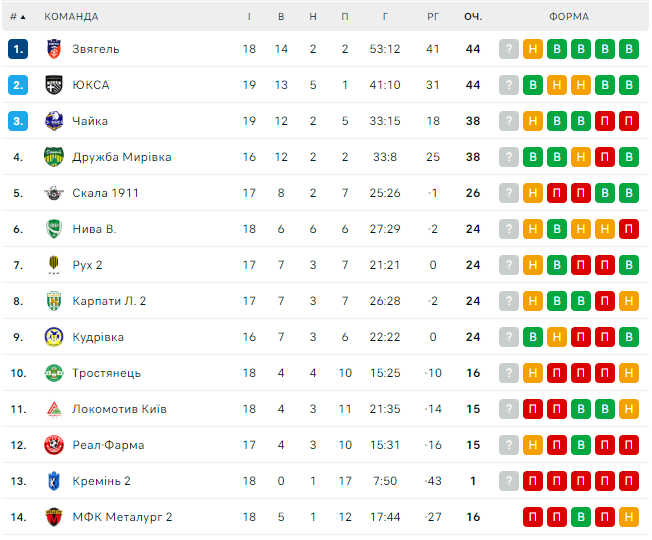Image resolution: width=652 pixels, height=540 pixels.
Task: Click Кудрівка's first green В form badge
Action: tap(533, 337)
